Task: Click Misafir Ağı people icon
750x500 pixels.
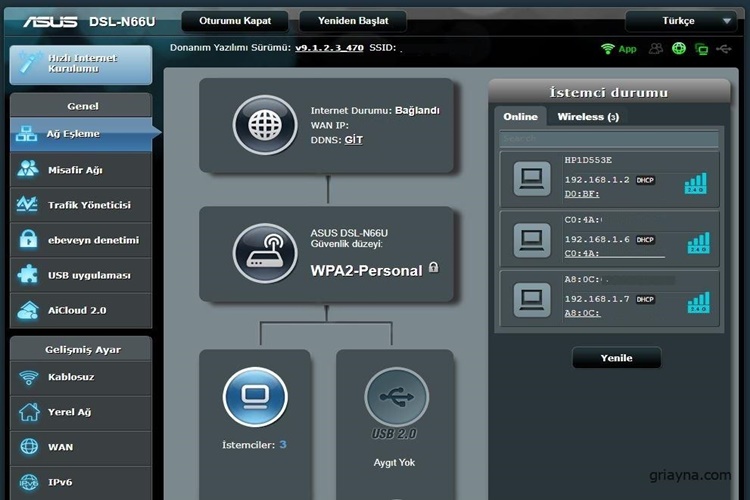Action: pos(28,169)
